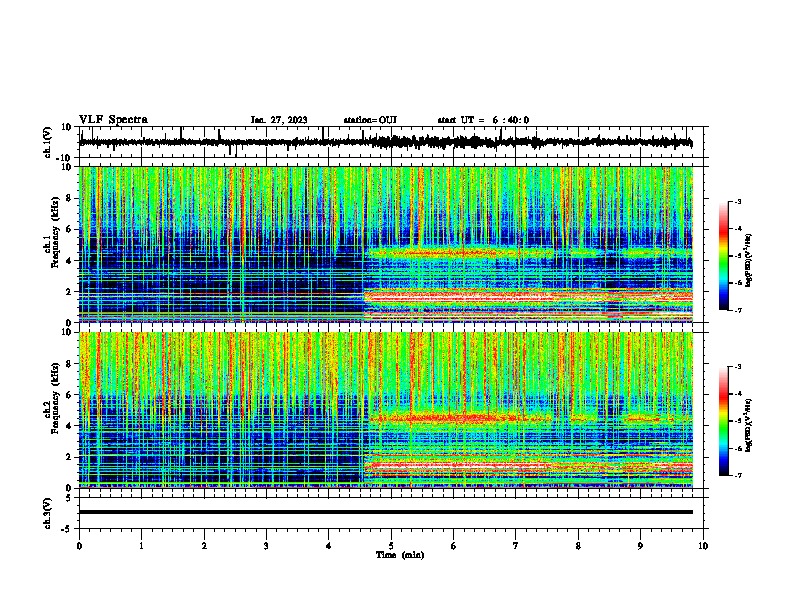Select the "start UT = 6 : 40: 0" text
The width and height of the screenshot is (792, 612).
[483, 120]
